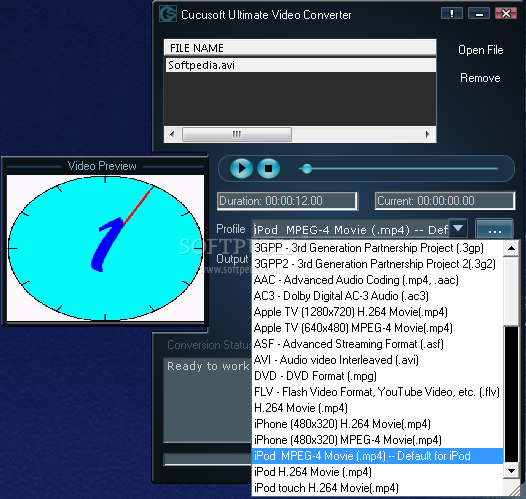Click the file list right scroll arrow
This screenshot has width=526, height=499.
[x=427, y=134]
